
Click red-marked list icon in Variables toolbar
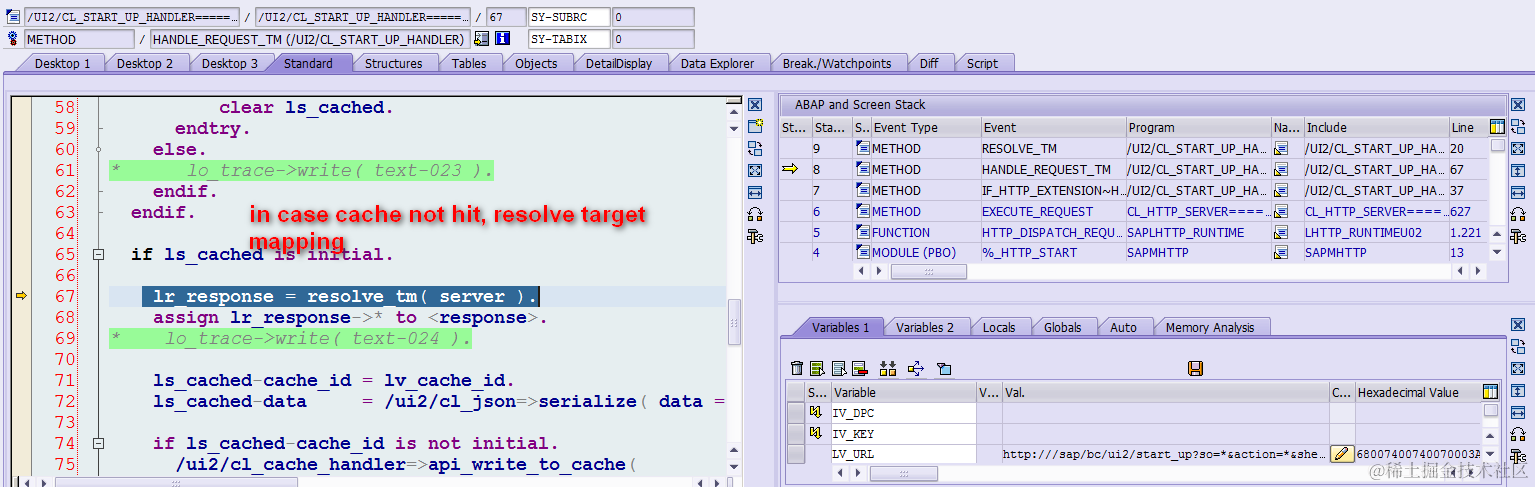[x=859, y=369]
